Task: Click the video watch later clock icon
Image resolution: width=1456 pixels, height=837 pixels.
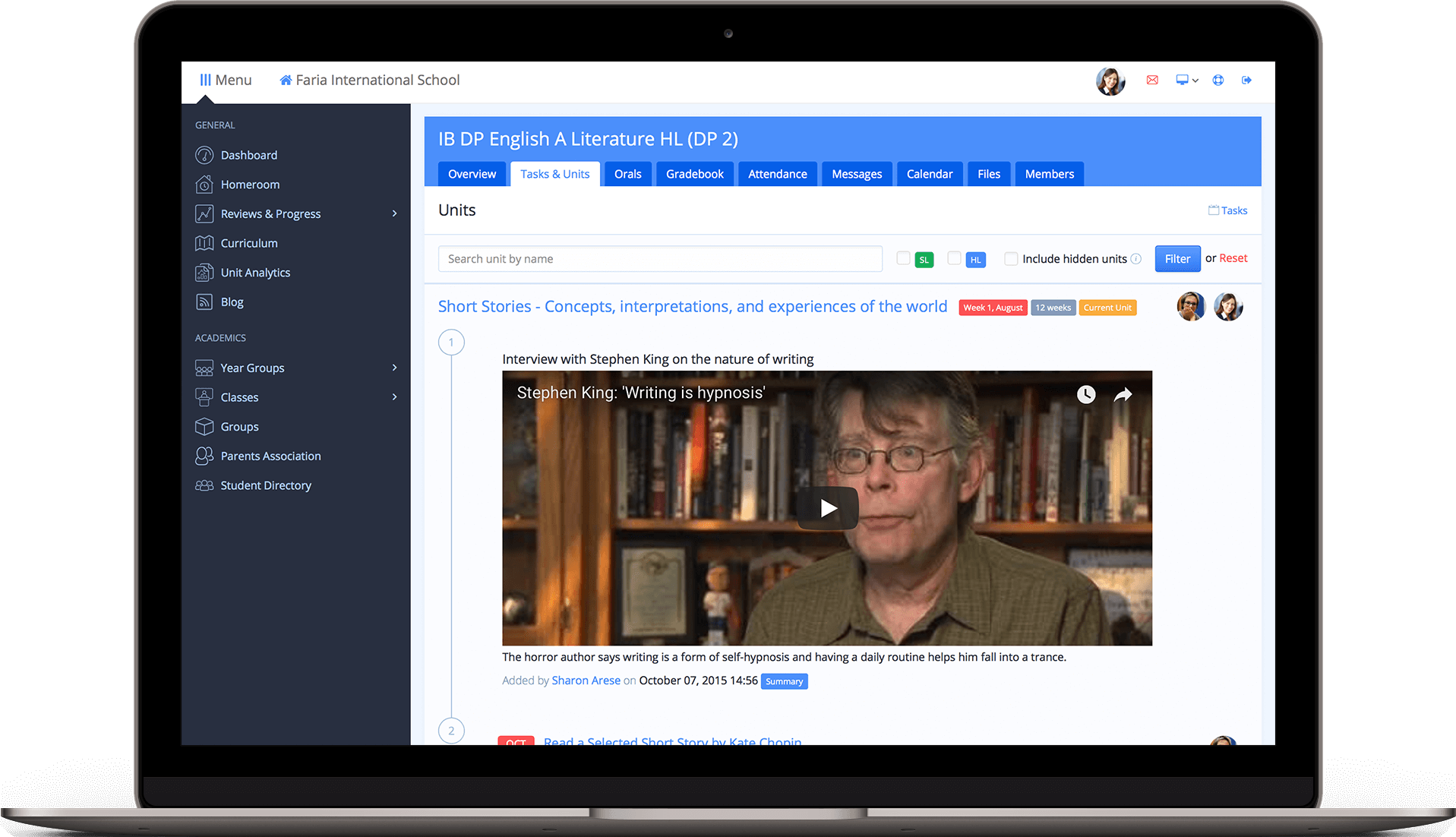Action: point(1086,394)
